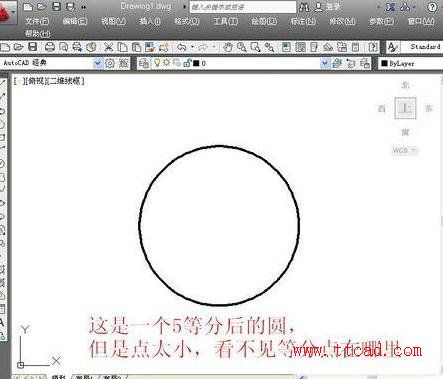Select the Zoom Window tool
This screenshot has height=379, width=443.
point(255,47)
